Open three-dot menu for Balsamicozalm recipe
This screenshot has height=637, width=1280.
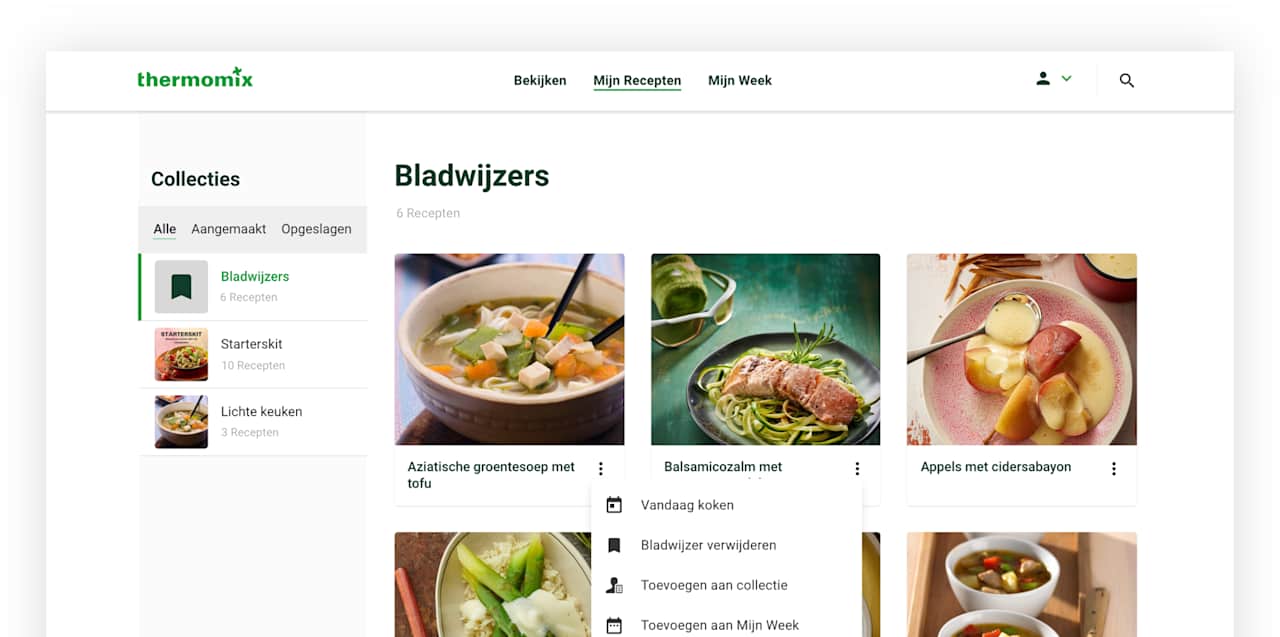click(x=857, y=468)
